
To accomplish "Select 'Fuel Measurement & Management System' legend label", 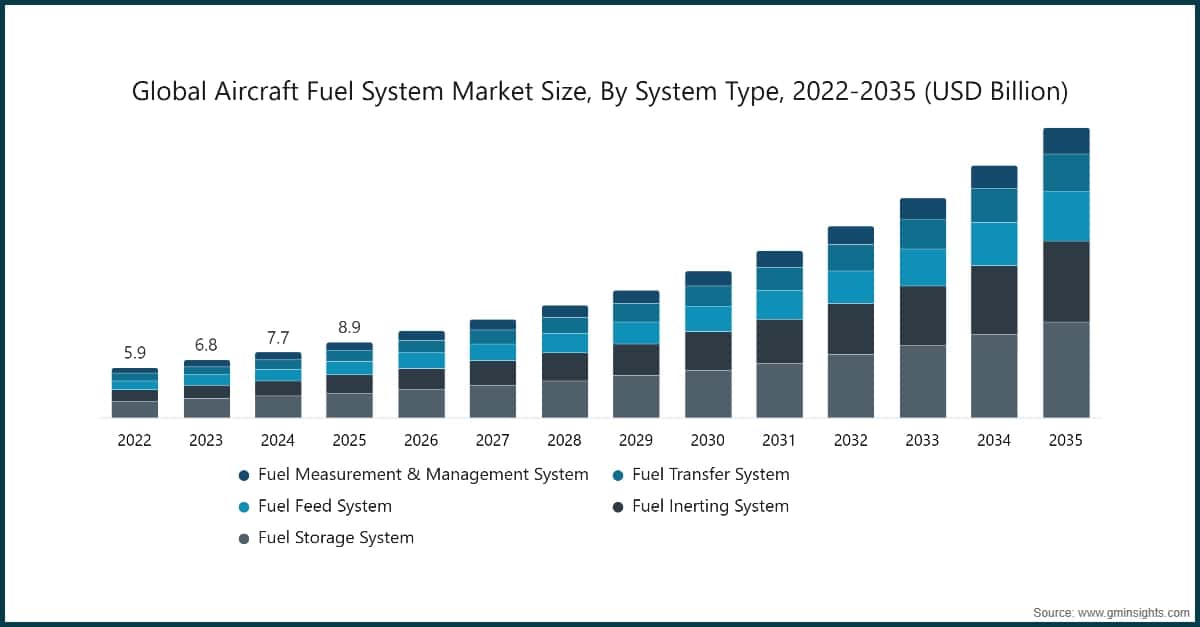I will [423, 474].
